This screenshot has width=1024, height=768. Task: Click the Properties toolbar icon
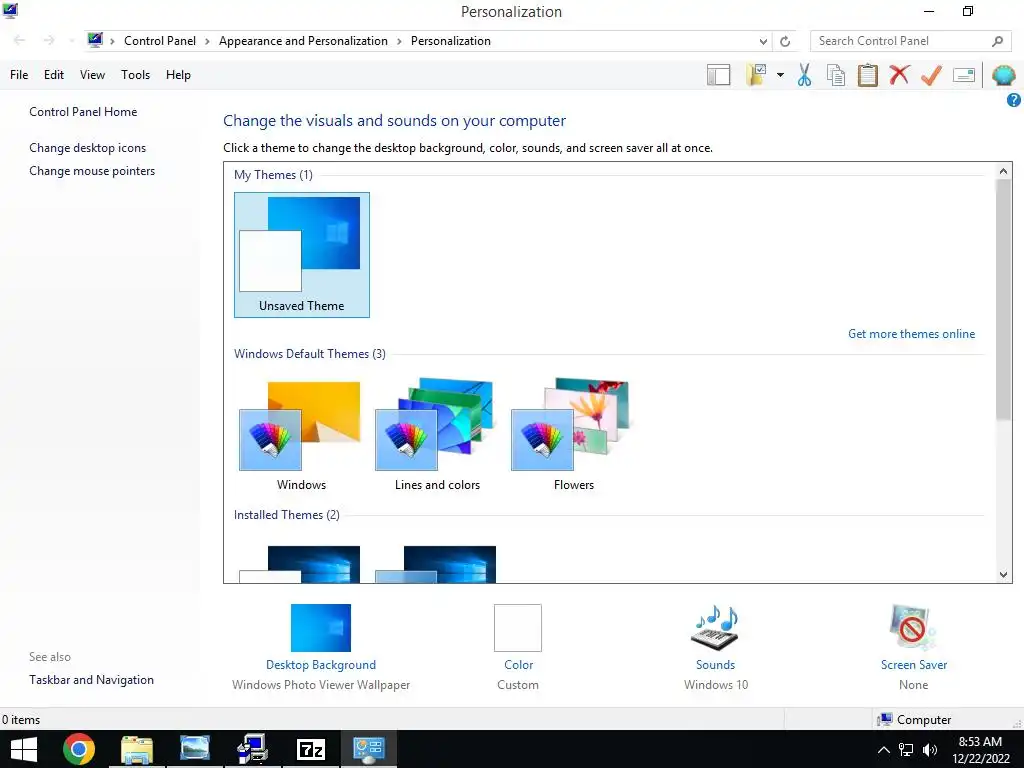point(964,75)
